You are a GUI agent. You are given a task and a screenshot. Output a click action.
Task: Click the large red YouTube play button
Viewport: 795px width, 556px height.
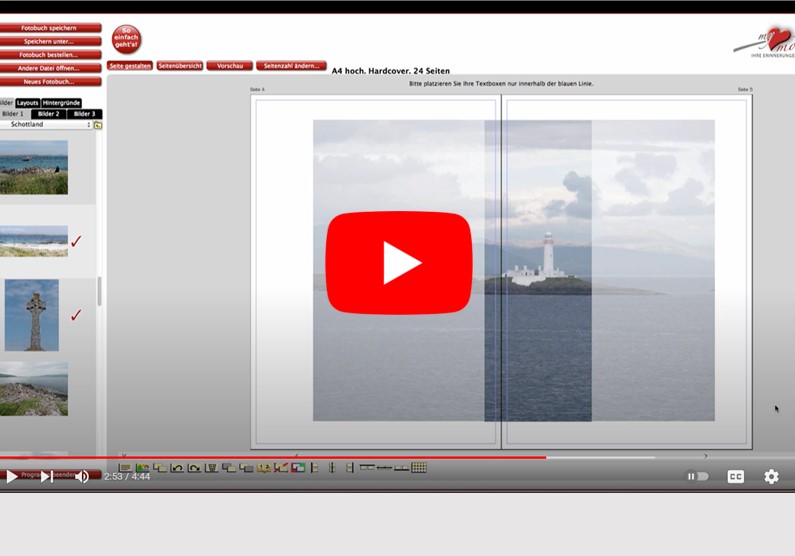398,263
